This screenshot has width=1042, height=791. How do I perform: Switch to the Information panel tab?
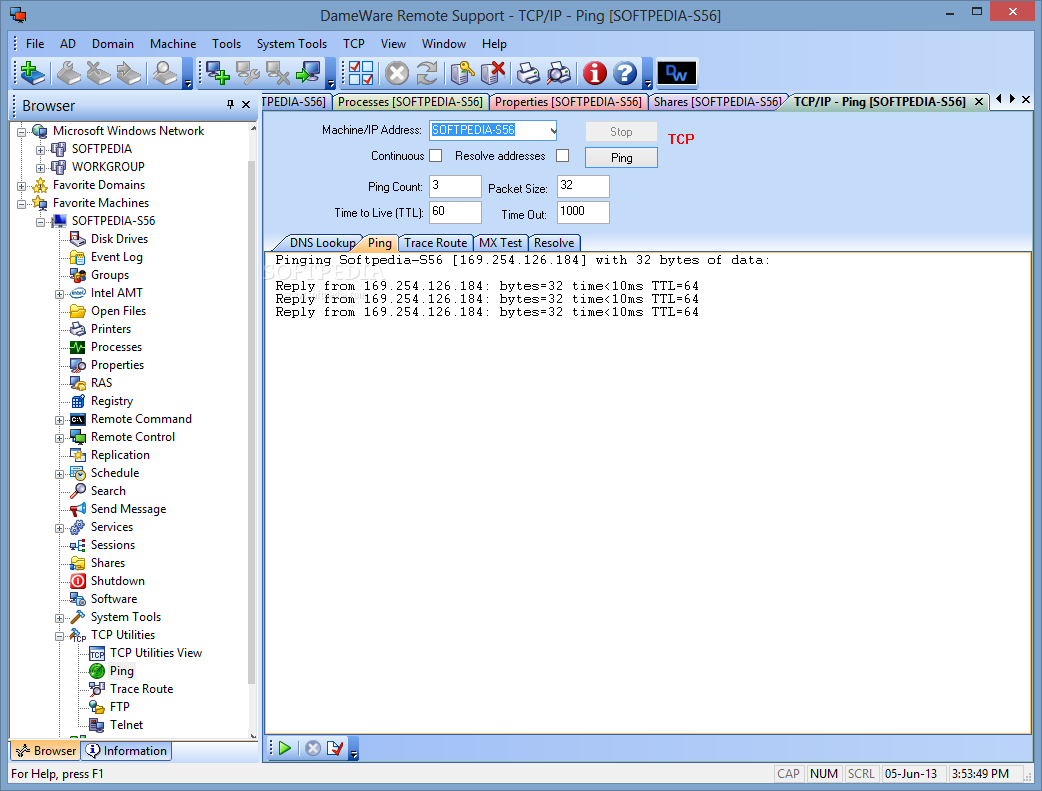[x=127, y=750]
